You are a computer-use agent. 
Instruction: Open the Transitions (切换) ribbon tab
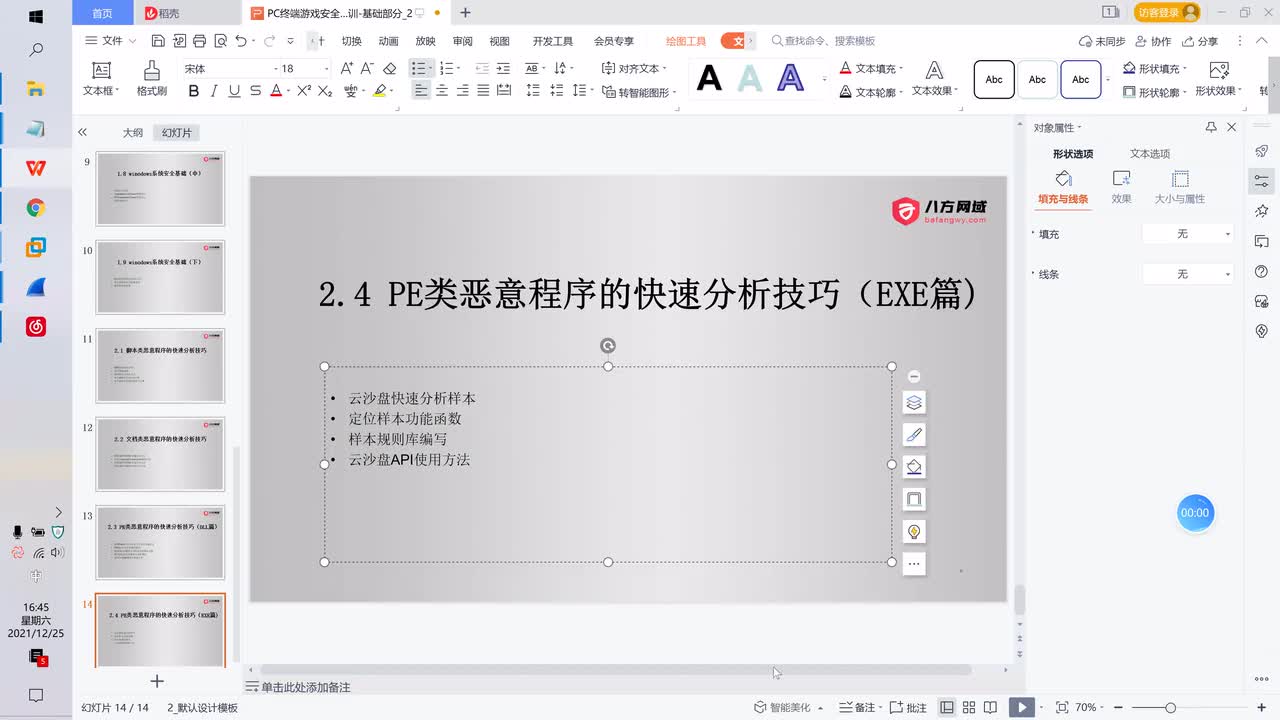pyautogui.click(x=352, y=41)
